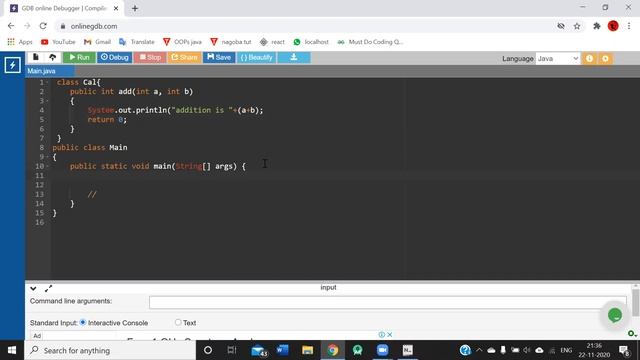
Task: Open File Explorer from taskbar
Action: 307,350
